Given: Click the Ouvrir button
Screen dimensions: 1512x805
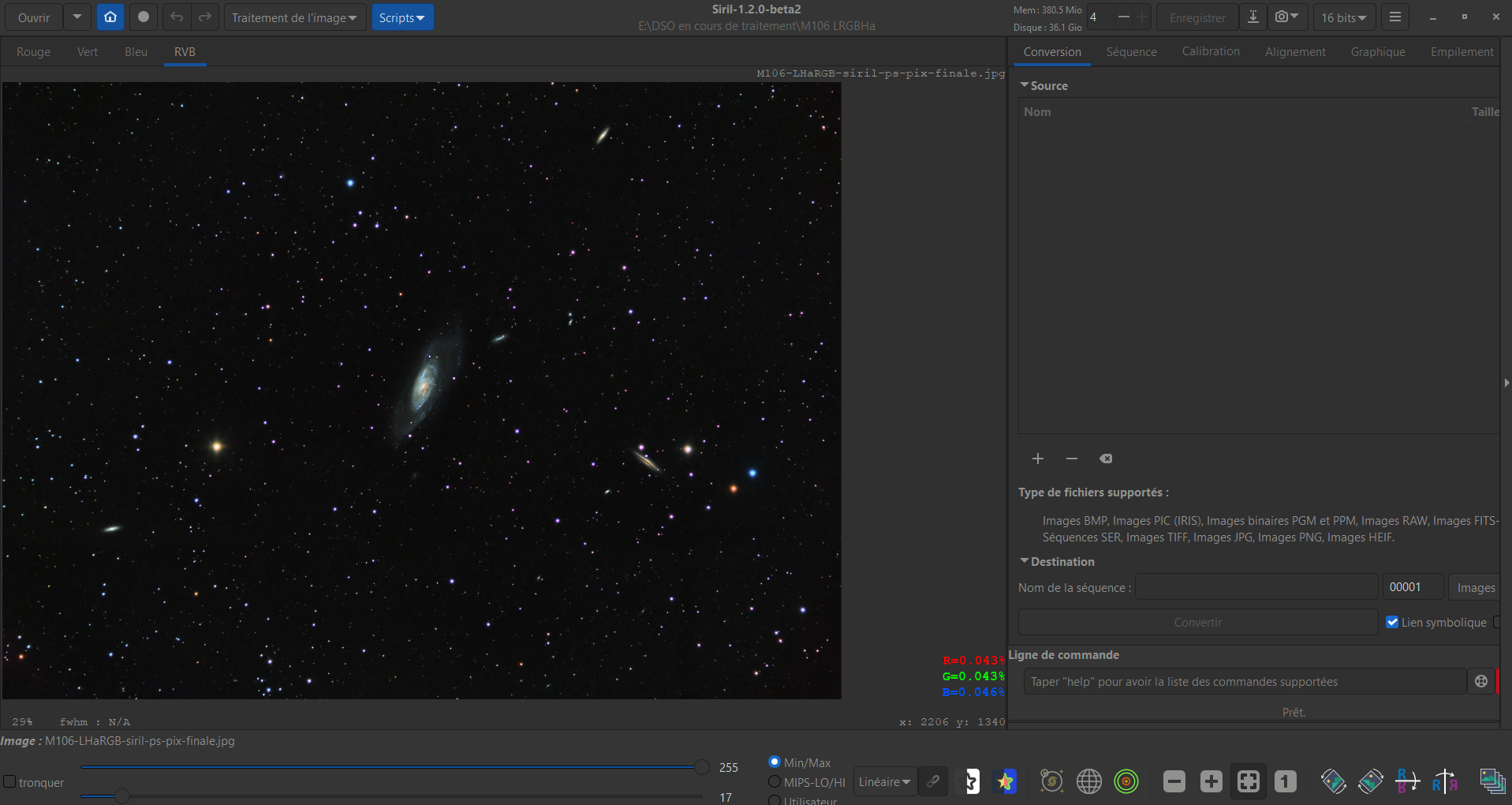Looking at the screenshot, I should tap(34, 17).
